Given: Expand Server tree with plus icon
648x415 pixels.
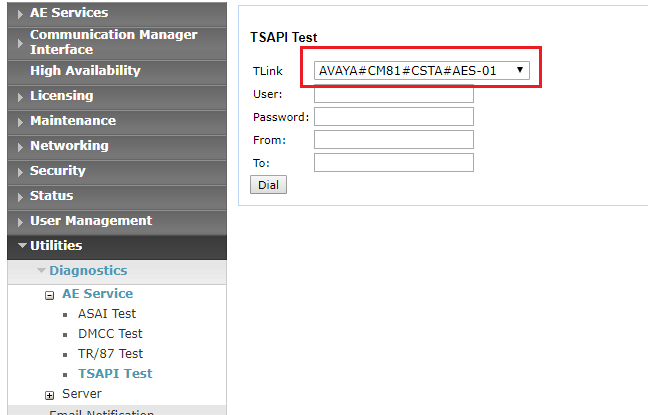Looking at the screenshot, I should point(49,395).
